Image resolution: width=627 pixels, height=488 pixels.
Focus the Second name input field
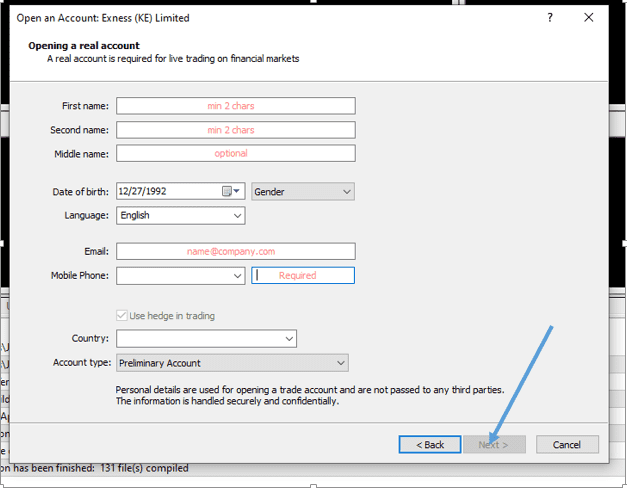point(236,130)
